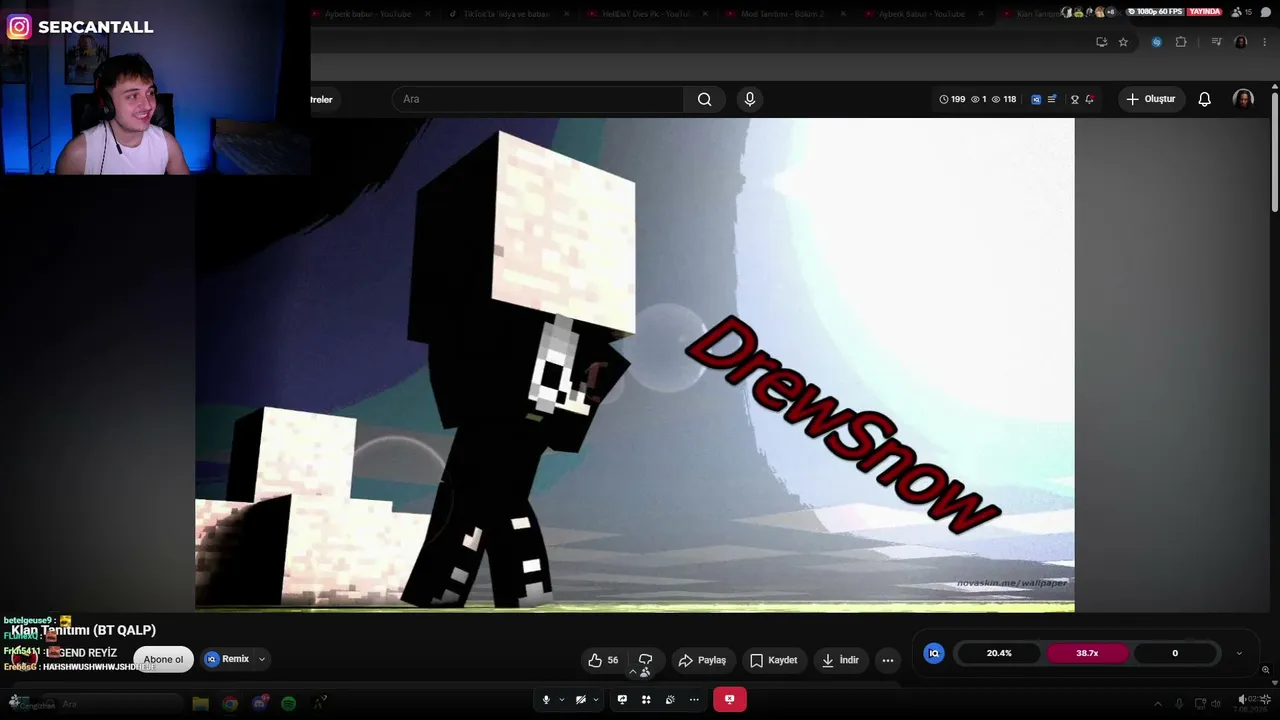Image resolution: width=1280 pixels, height=720 pixels.
Task: Click the page vertical scrollbar thumb
Action: (x=1275, y=152)
